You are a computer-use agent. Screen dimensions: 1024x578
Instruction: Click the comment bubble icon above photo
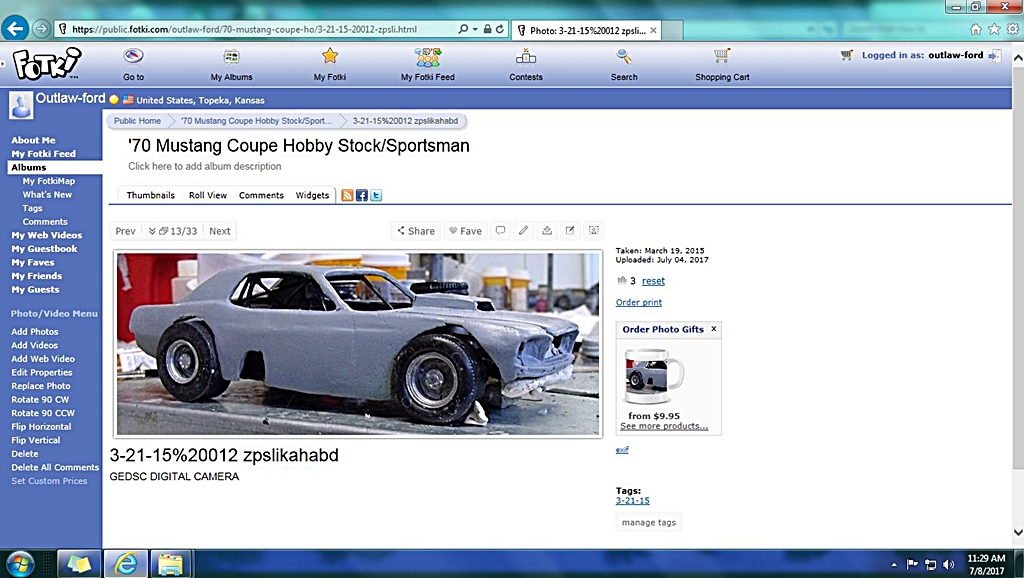(x=500, y=231)
